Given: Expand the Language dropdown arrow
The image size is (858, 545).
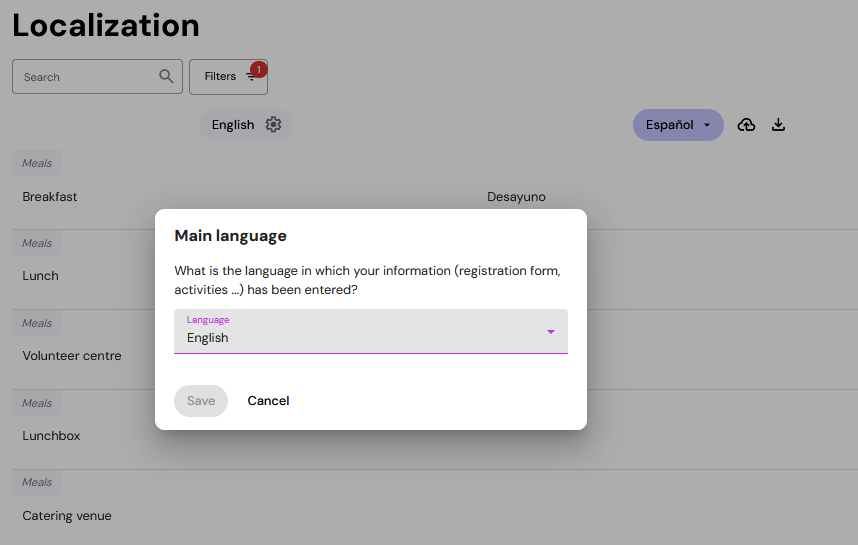Looking at the screenshot, I should coord(550,332).
